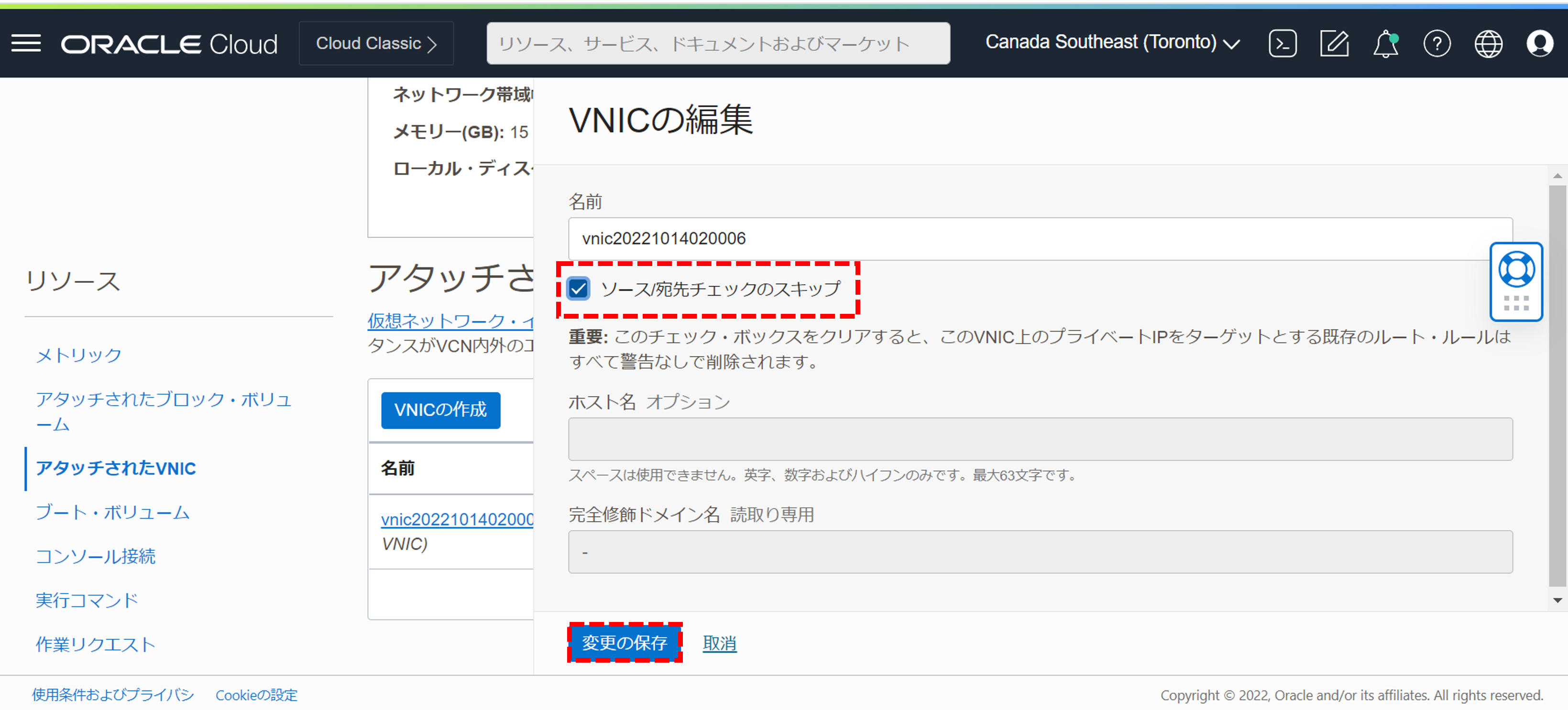Viewport: 1568px width, 710px height.
Task: Expand Canada Southeast (Toronto) region dropdown
Action: click(1112, 43)
